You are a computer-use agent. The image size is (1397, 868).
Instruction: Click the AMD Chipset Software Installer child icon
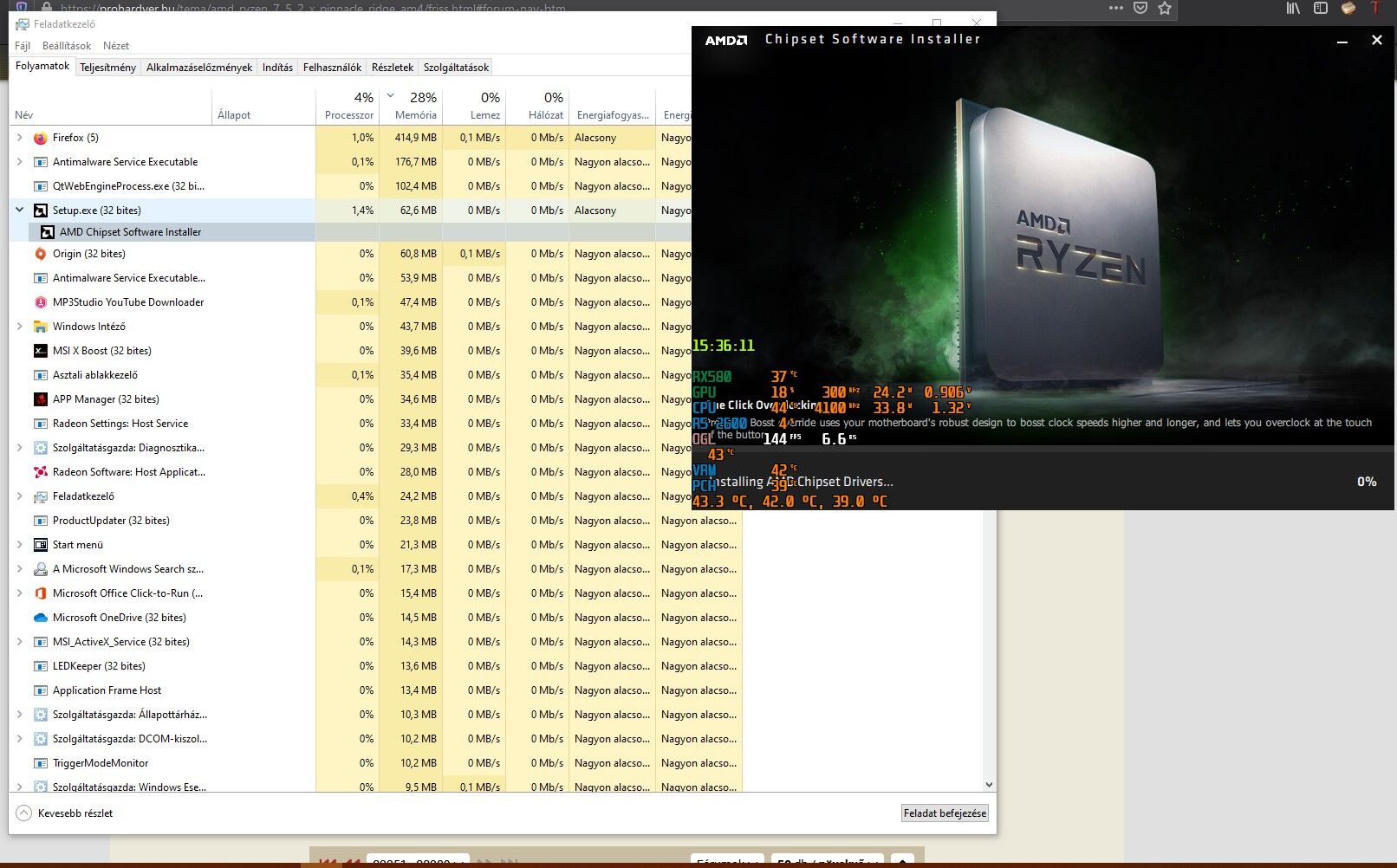click(x=47, y=232)
